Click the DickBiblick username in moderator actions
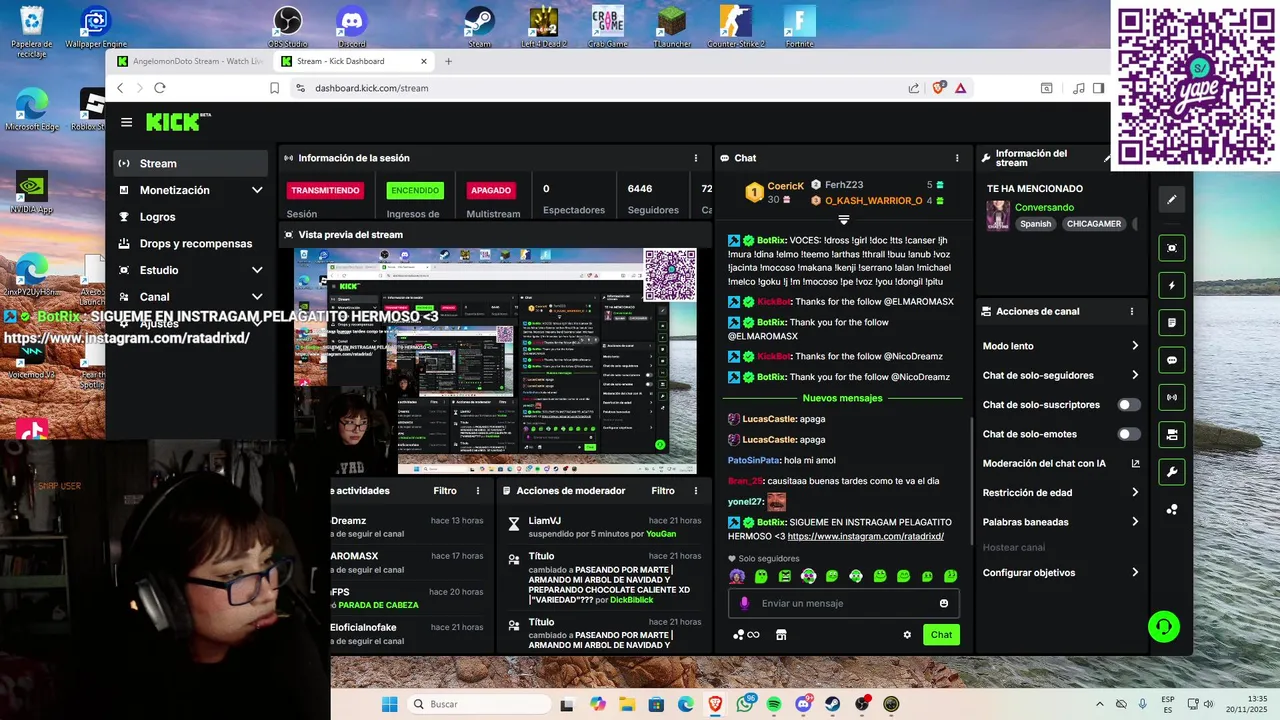This screenshot has height=720, width=1280. pos(631,600)
